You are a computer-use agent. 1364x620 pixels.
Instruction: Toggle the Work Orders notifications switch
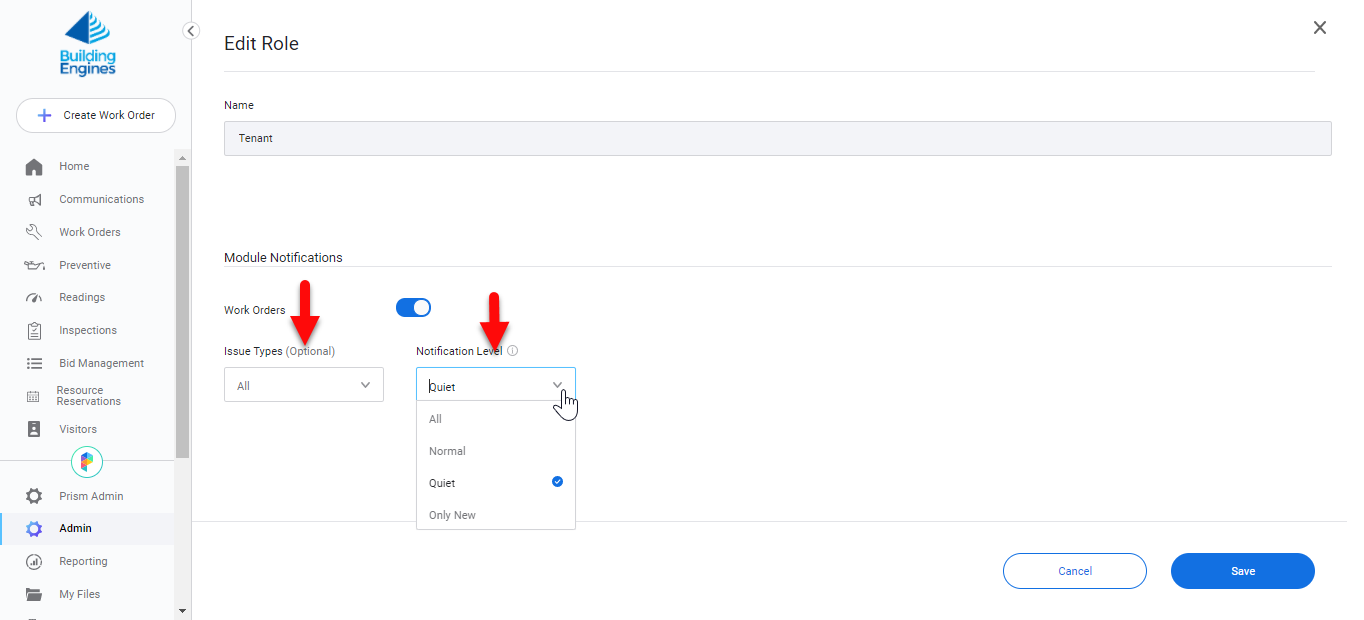413,308
